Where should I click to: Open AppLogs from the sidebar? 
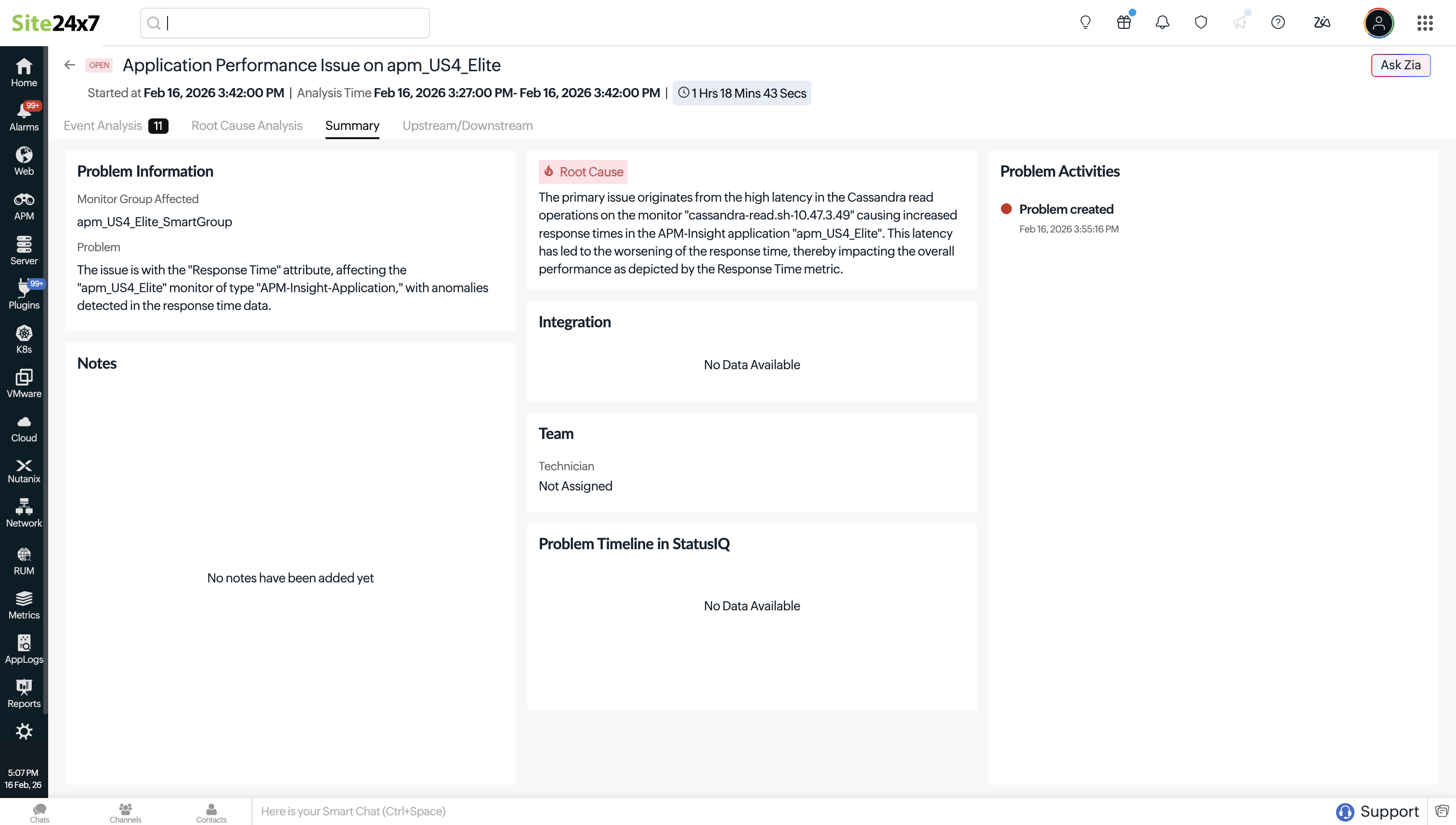24,649
